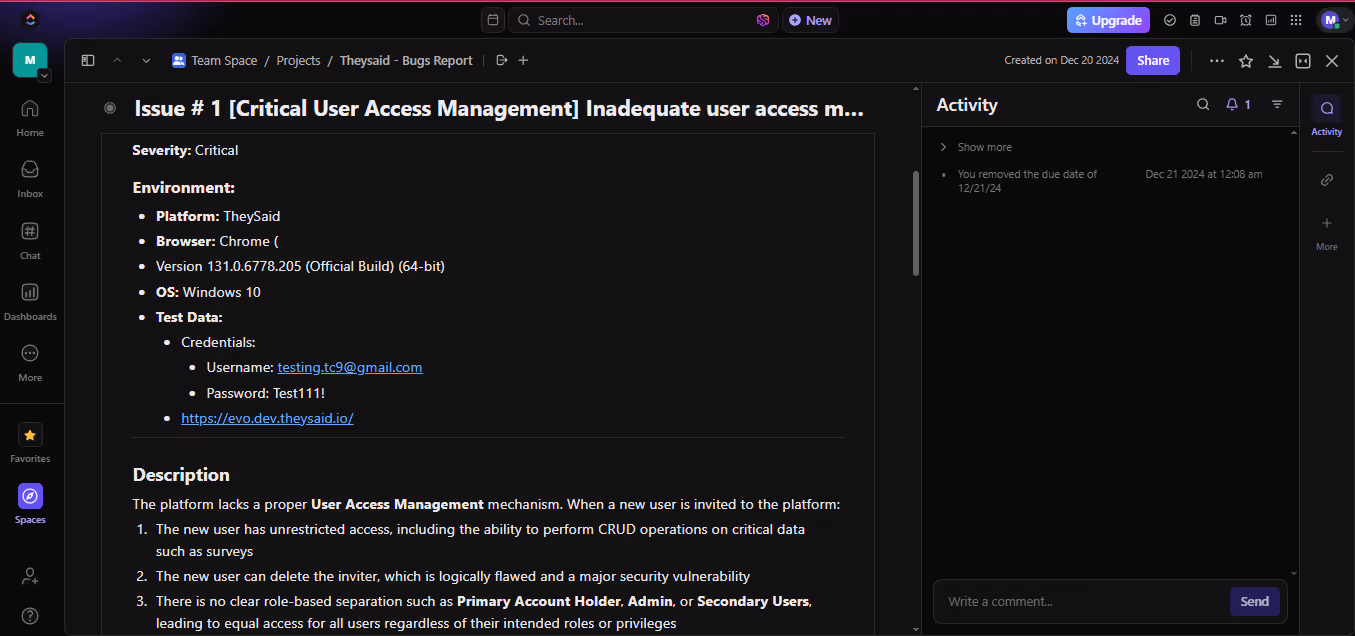Toggle the task status circle beside title
Viewport: 1355px width, 636px height.
point(110,108)
